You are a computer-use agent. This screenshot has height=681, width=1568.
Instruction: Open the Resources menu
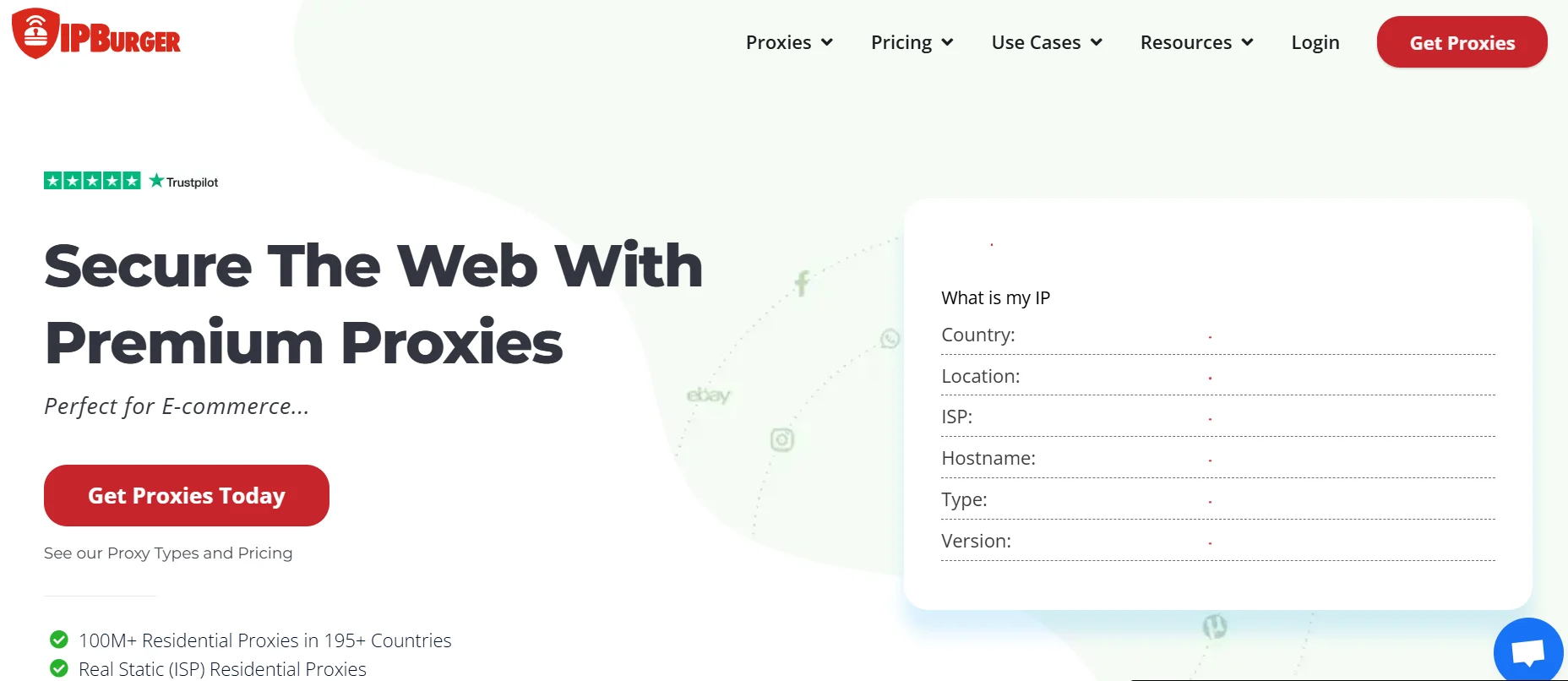tap(1196, 42)
